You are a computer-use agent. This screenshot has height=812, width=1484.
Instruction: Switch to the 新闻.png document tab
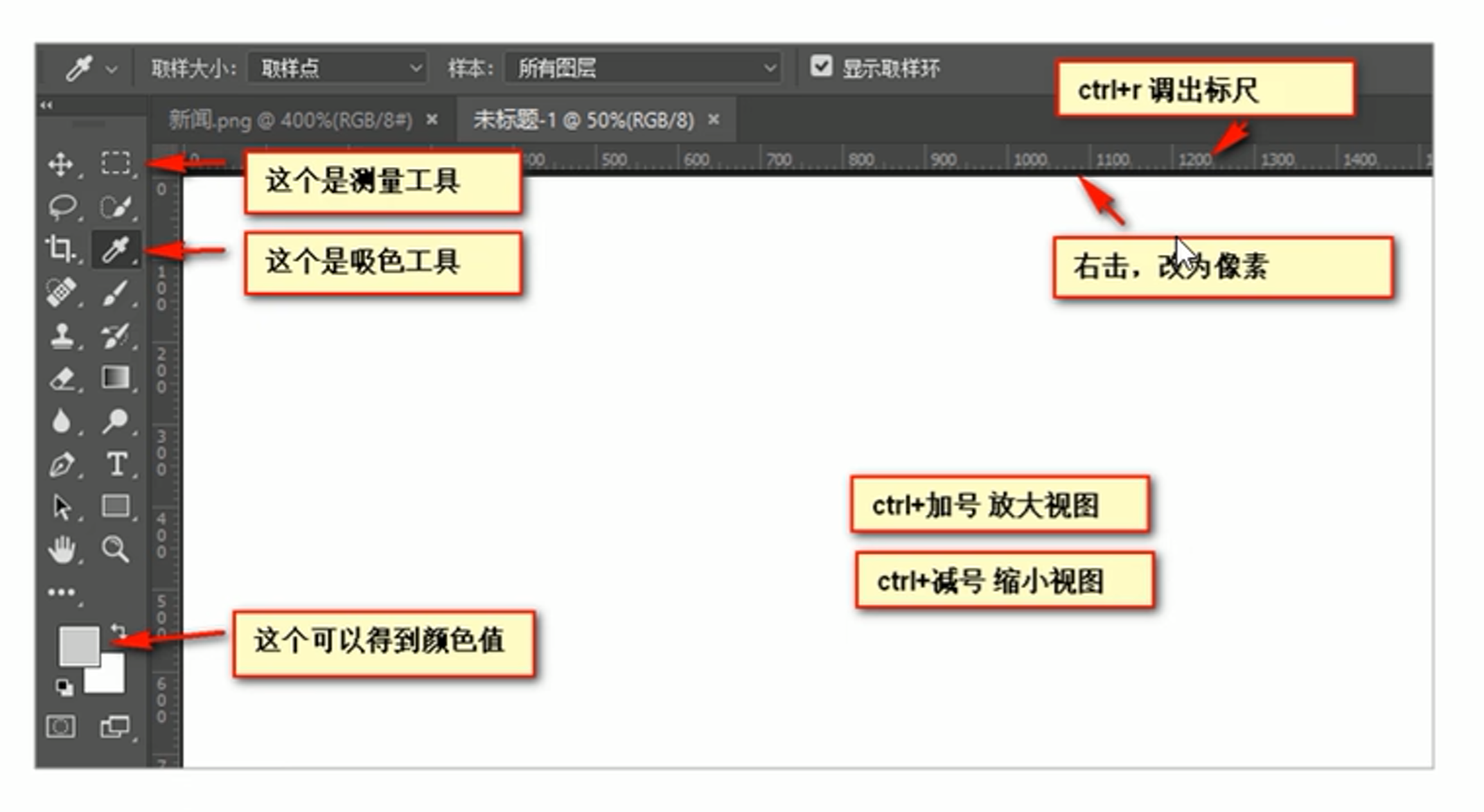[291, 121]
